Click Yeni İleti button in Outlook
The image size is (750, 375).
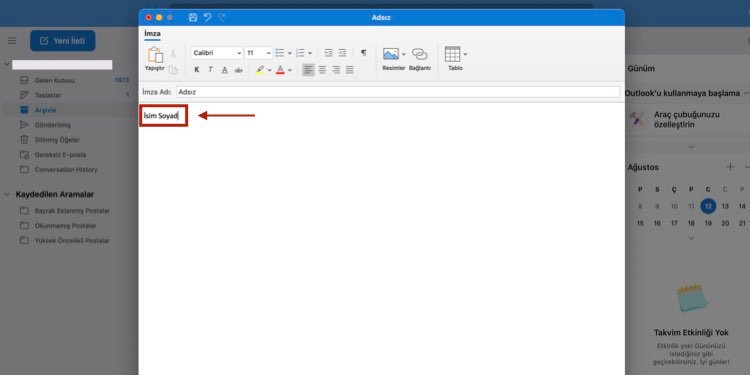point(63,41)
